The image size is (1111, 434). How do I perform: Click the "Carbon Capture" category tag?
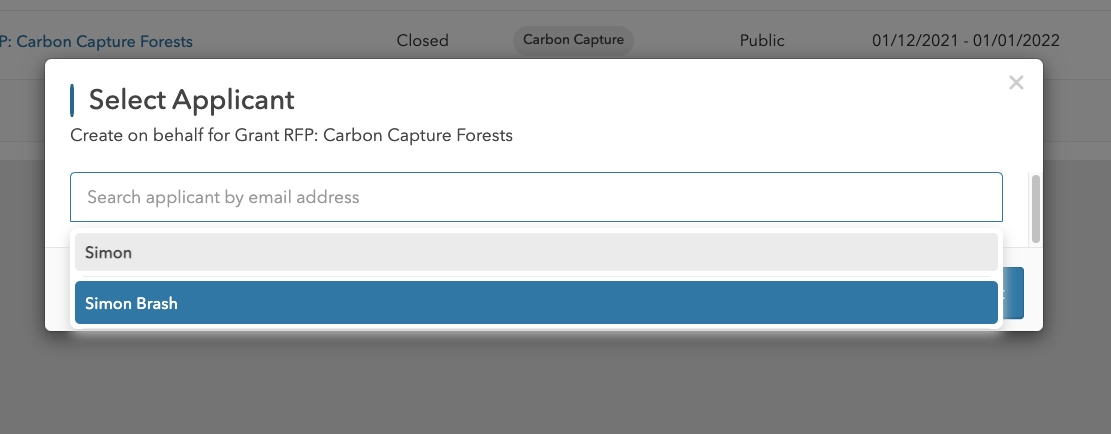[x=573, y=40]
